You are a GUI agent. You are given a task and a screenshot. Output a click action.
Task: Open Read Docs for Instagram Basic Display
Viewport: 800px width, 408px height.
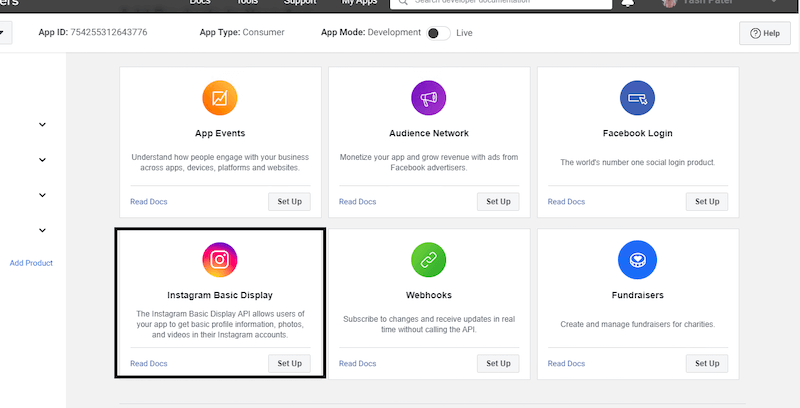pyautogui.click(x=148, y=364)
